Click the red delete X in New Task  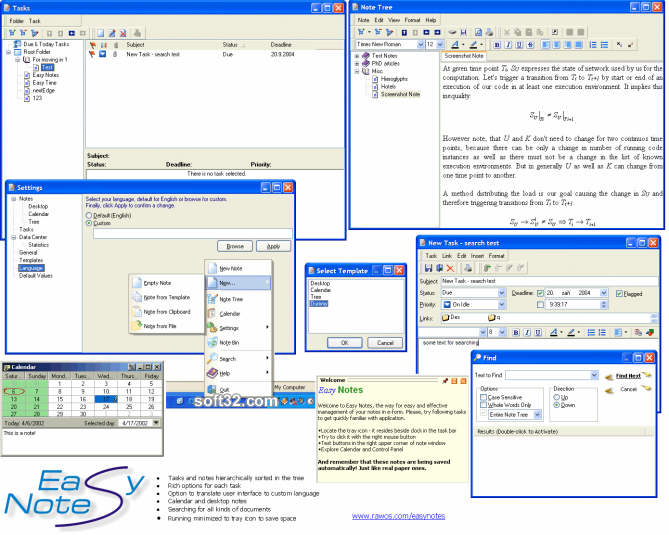(450, 268)
